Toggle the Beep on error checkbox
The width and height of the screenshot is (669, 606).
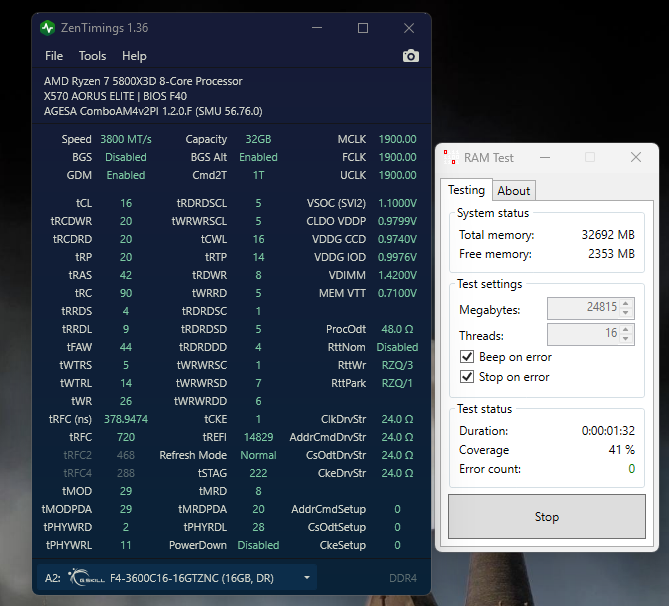pos(467,356)
